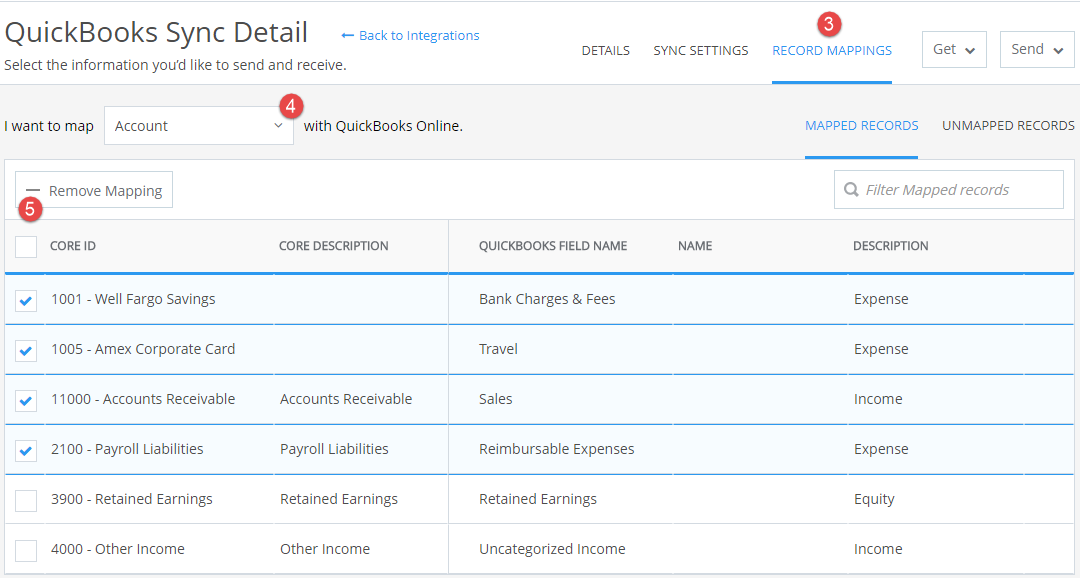1080x578 pixels.
Task: Select the 2100 - Payroll Liabilities row
Action: coord(25,449)
